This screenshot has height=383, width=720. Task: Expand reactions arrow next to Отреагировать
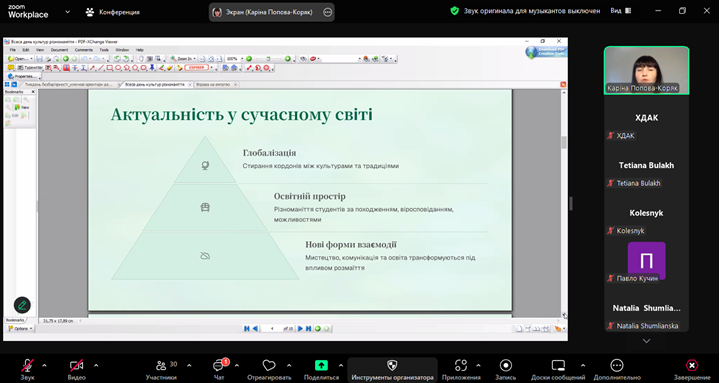[289, 366]
